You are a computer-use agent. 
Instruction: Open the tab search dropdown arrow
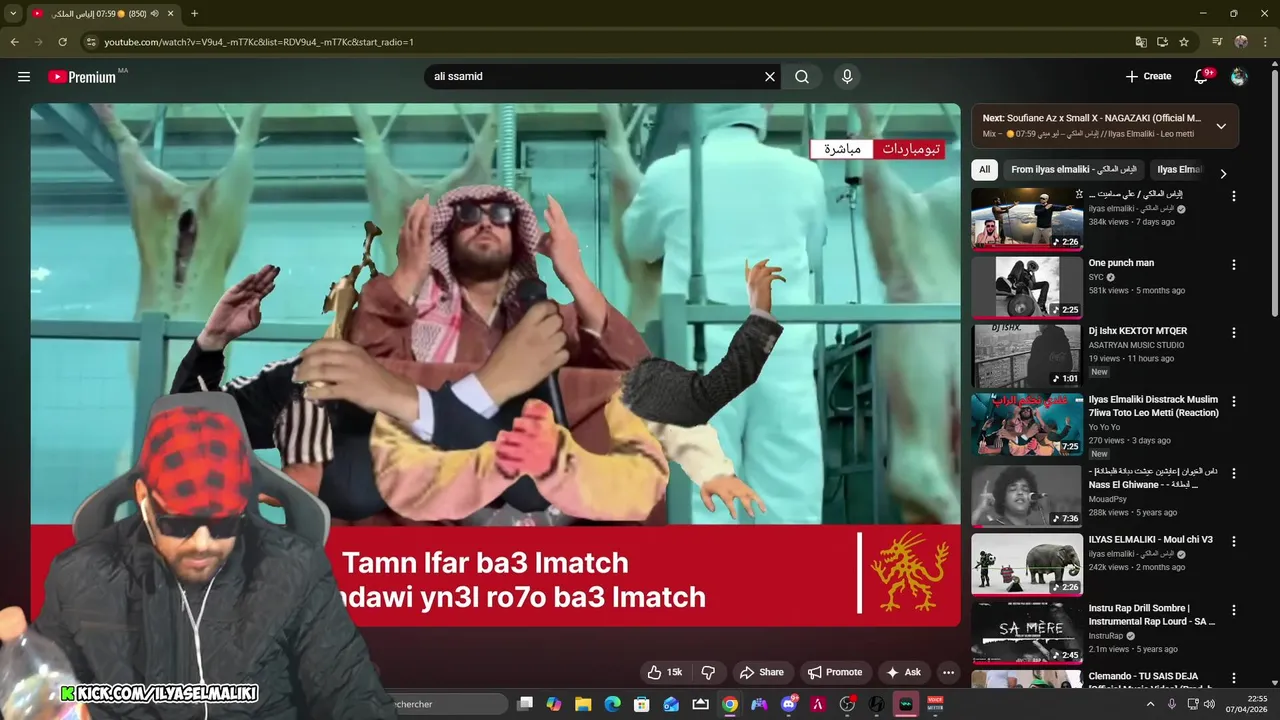click(x=13, y=14)
